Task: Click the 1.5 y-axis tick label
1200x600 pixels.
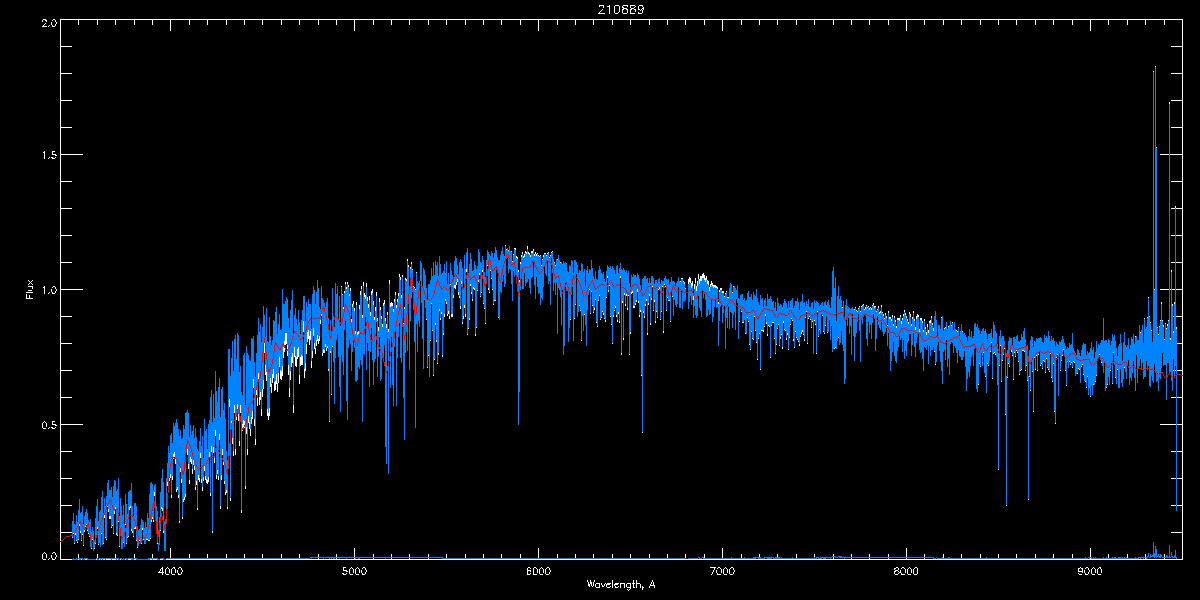Action: (48, 155)
